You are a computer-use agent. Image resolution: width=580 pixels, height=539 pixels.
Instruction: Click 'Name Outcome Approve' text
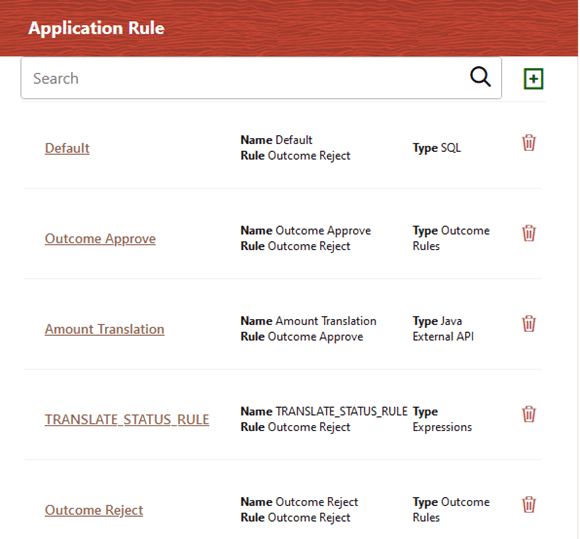(x=306, y=230)
